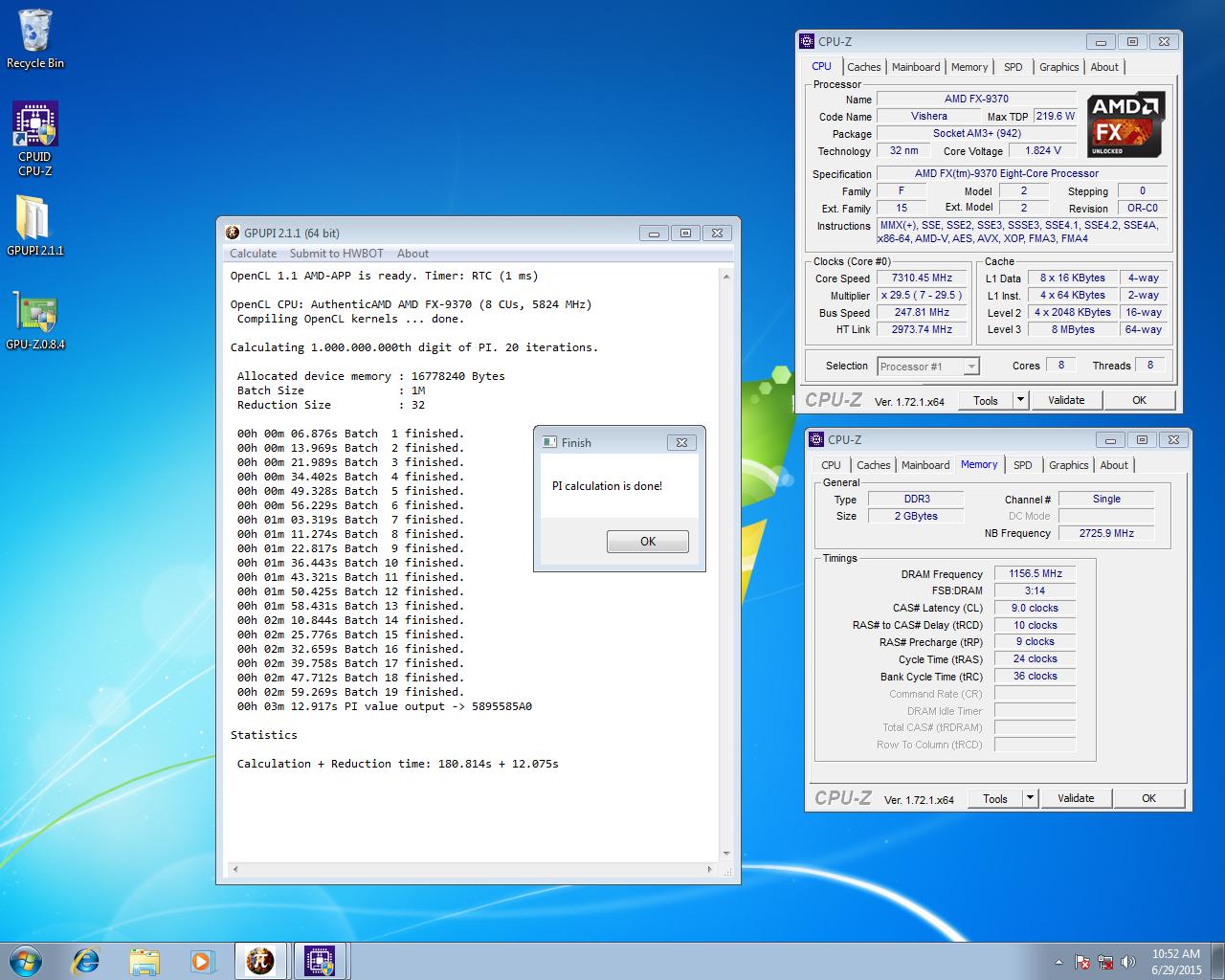Close the Finish dialog with X

pos(681,442)
